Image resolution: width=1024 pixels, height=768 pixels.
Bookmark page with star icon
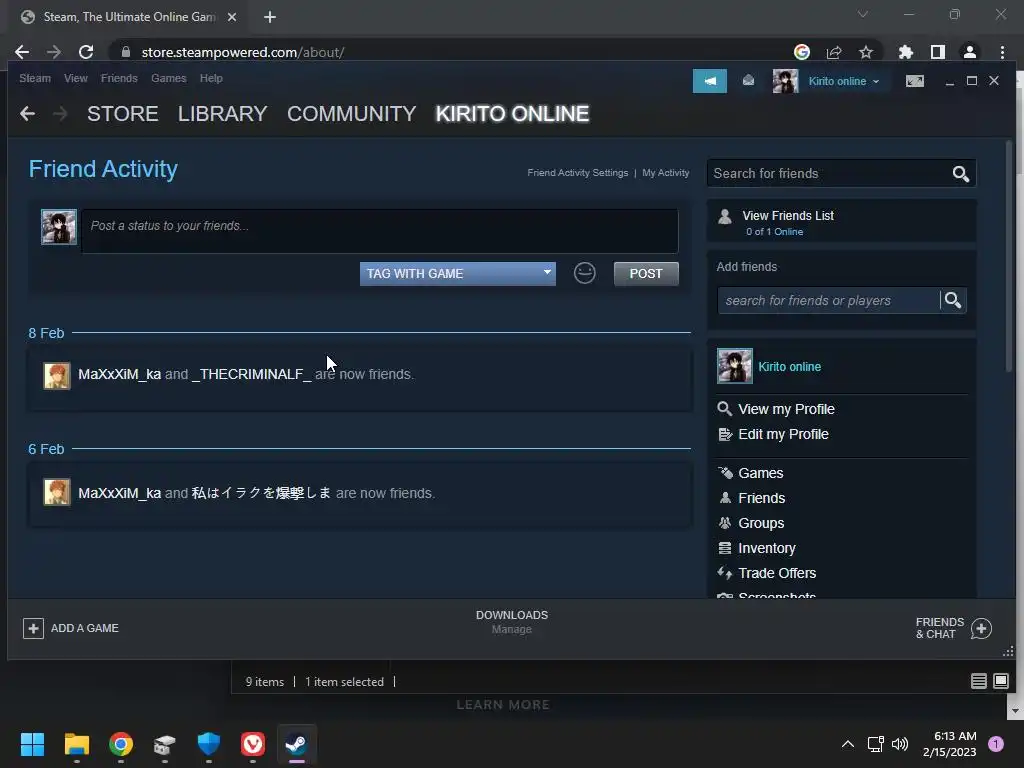coord(866,52)
